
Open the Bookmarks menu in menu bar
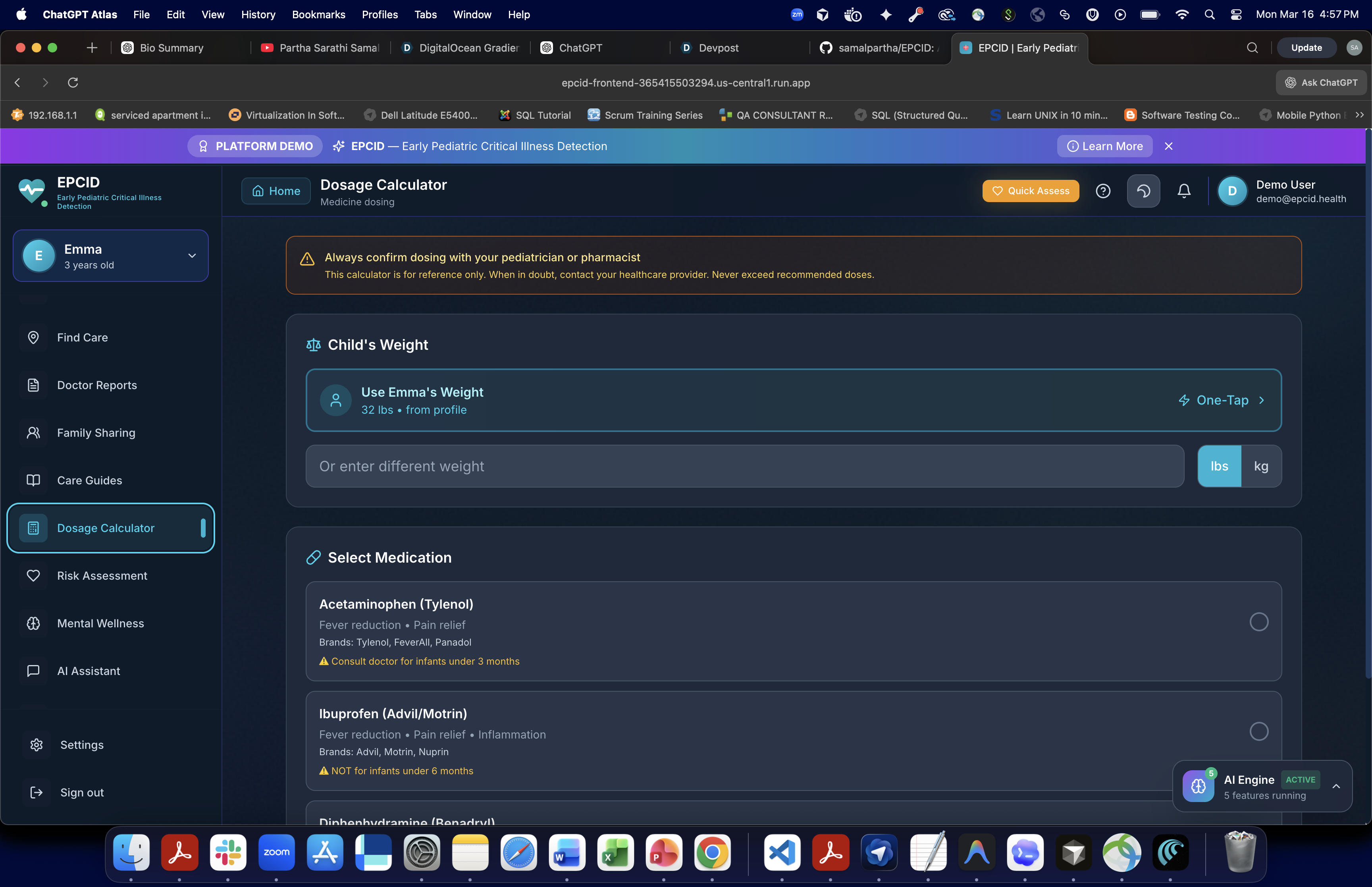pos(318,14)
